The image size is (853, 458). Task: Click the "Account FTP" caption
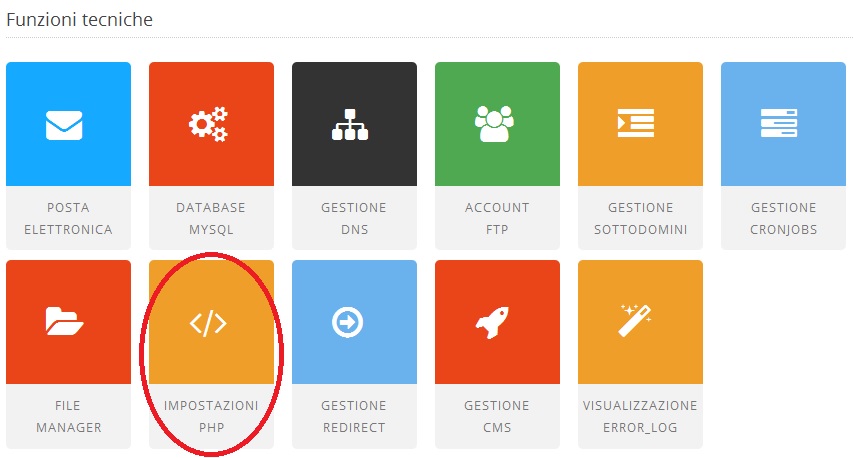[x=497, y=218]
